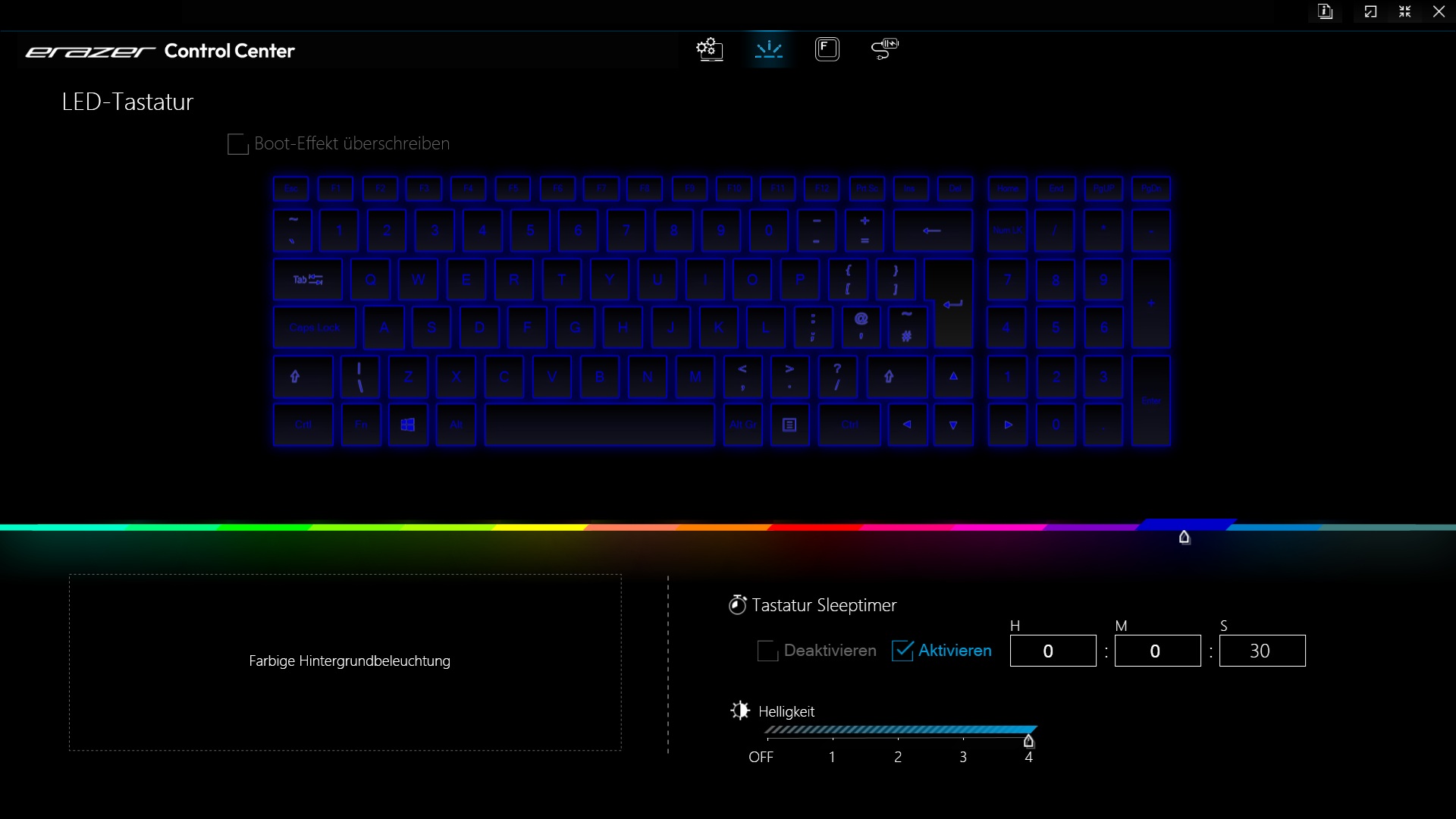Click the minutes input field
The image size is (1456, 819).
(1157, 651)
